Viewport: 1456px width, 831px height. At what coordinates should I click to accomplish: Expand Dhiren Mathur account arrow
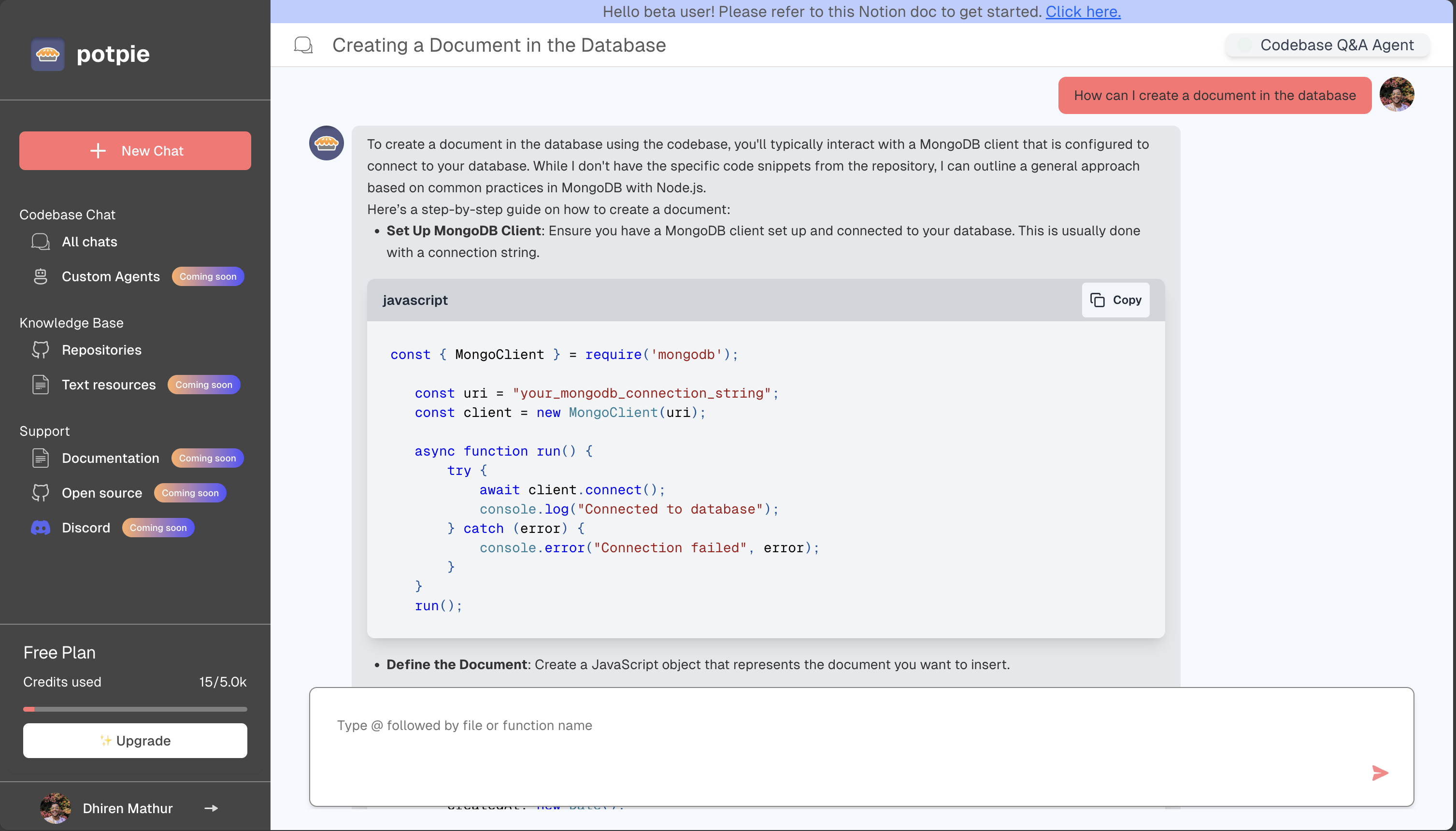tap(211, 808)
